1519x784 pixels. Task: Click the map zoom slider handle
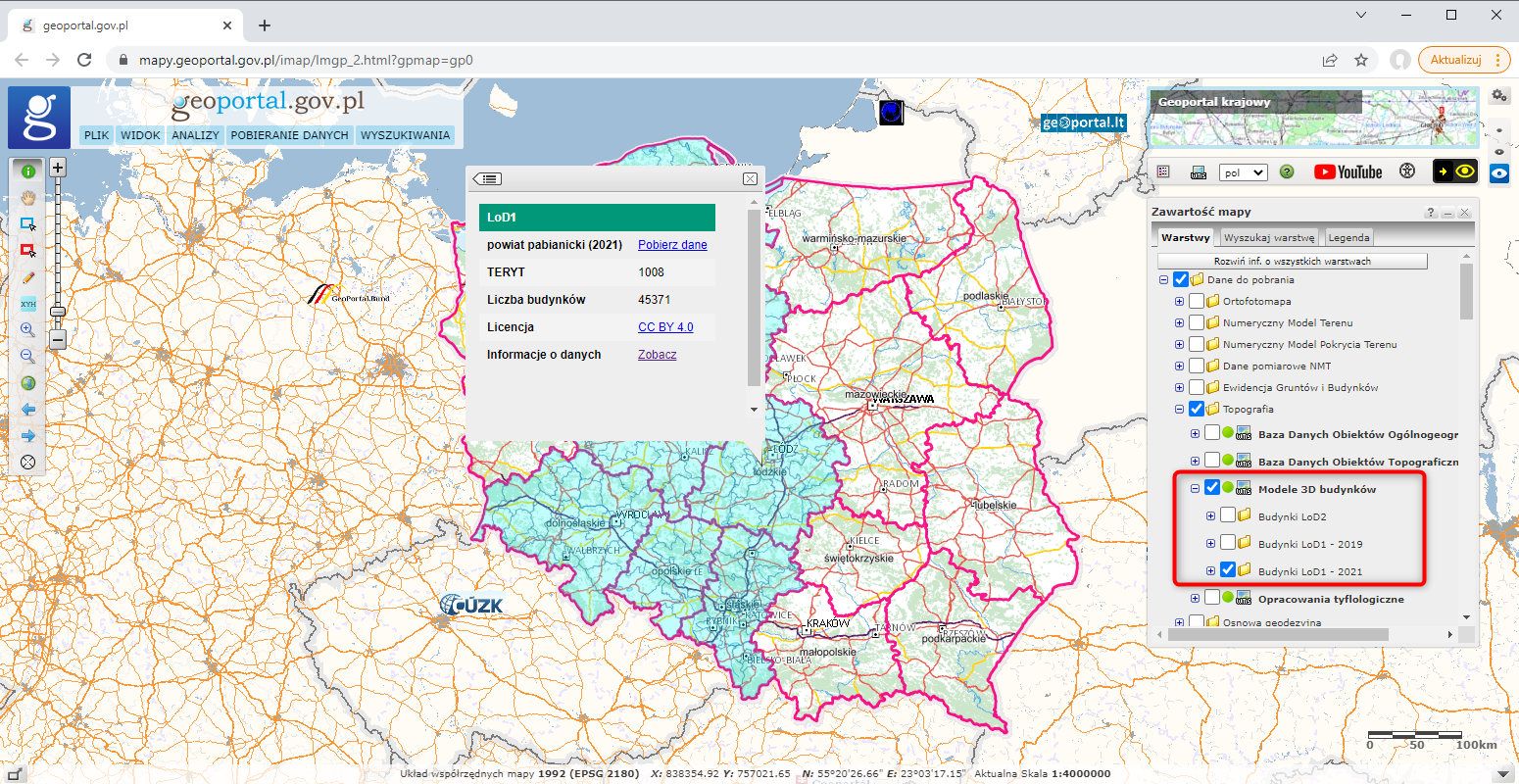58,312
